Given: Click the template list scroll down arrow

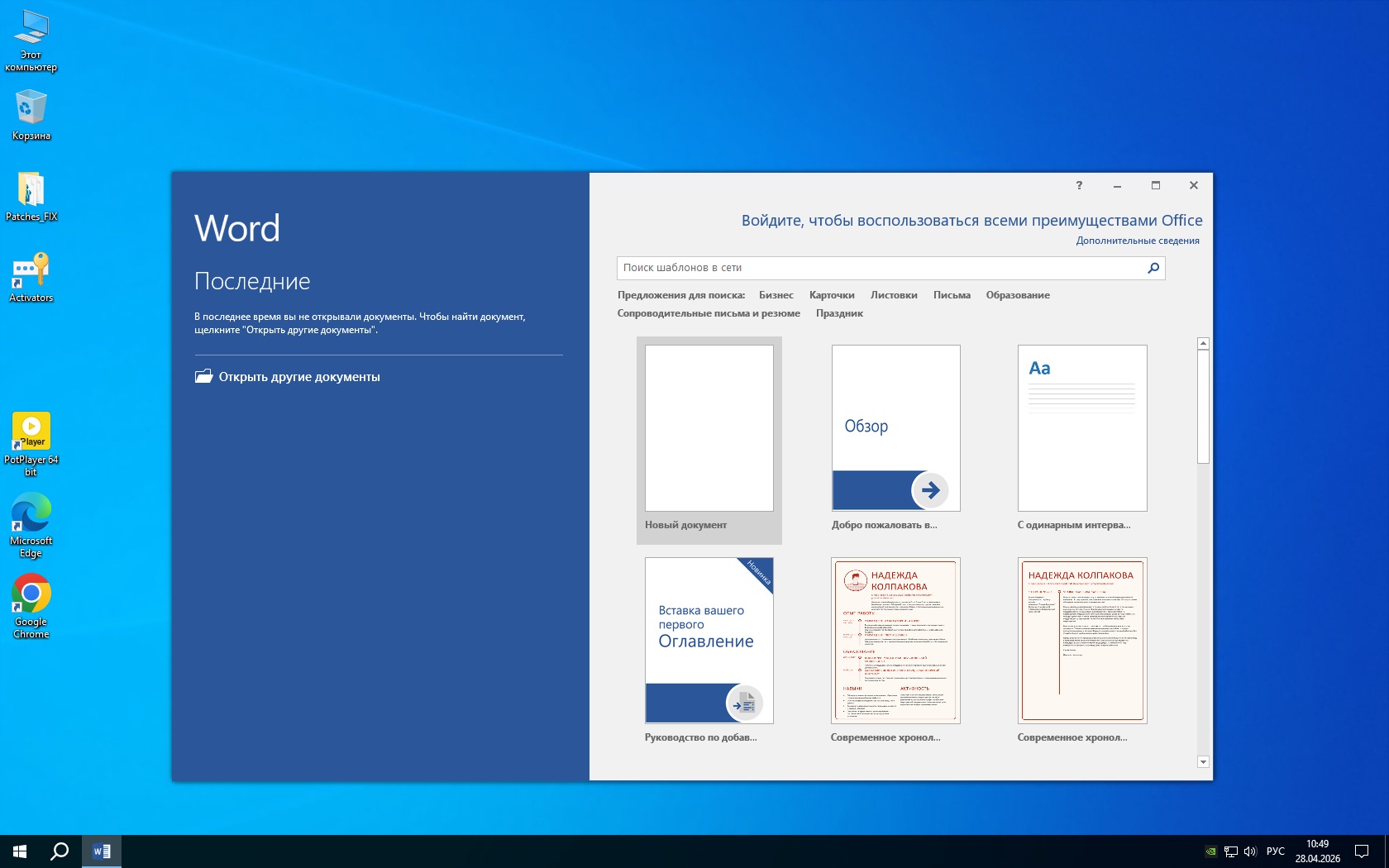Looking at the screenshot, I should click(1203, 761).
